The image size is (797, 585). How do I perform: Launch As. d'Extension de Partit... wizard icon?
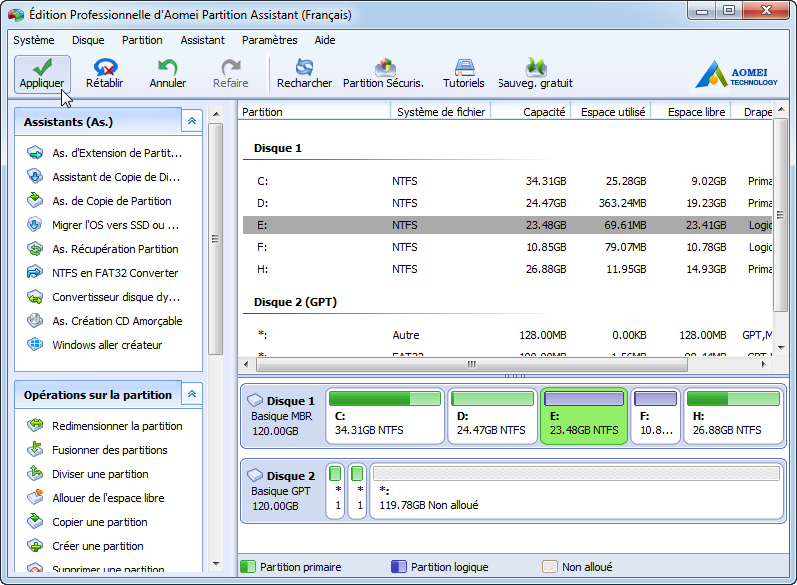tap(35, 152)
